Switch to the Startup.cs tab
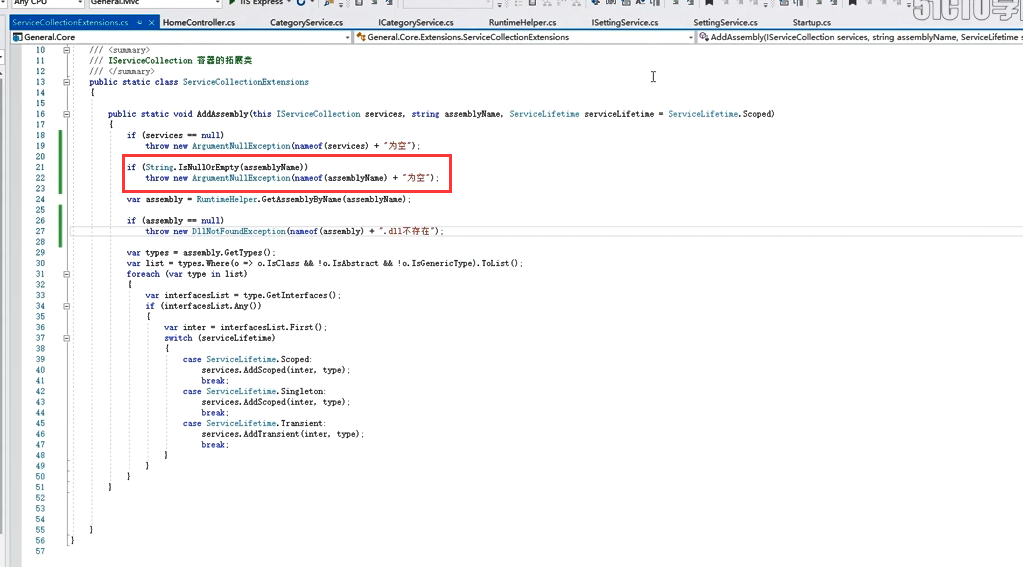 [812, 22]
